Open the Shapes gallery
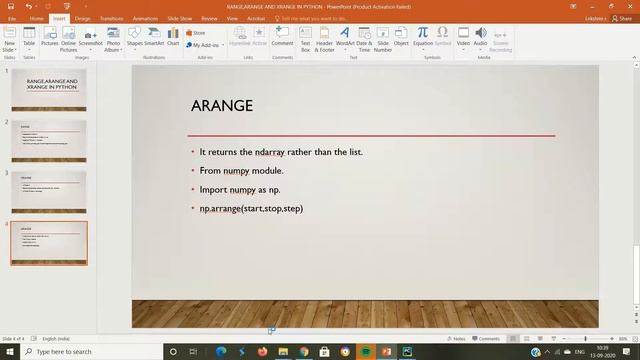Screen dimensions: 640x360 [134, 39]
